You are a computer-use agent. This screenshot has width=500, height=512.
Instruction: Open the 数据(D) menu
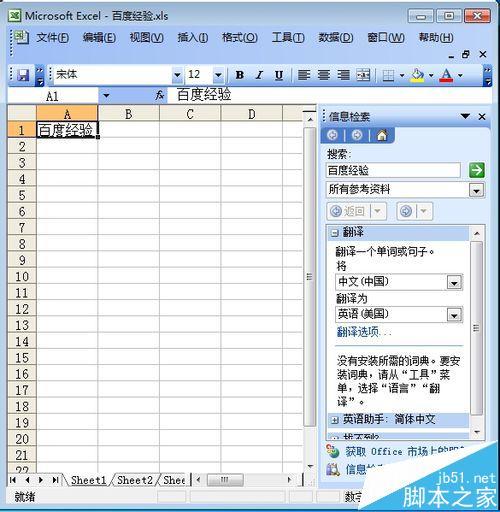point(336,37)
